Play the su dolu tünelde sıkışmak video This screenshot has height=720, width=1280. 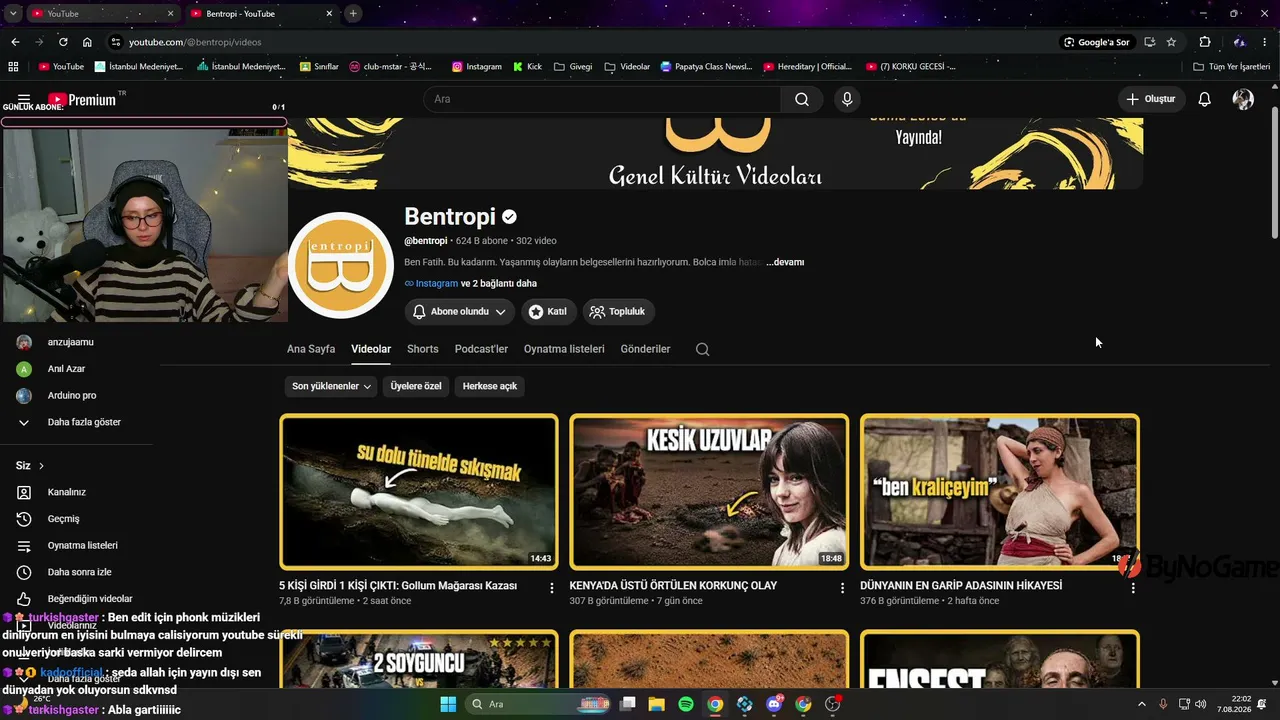click(x=419, y=491)
